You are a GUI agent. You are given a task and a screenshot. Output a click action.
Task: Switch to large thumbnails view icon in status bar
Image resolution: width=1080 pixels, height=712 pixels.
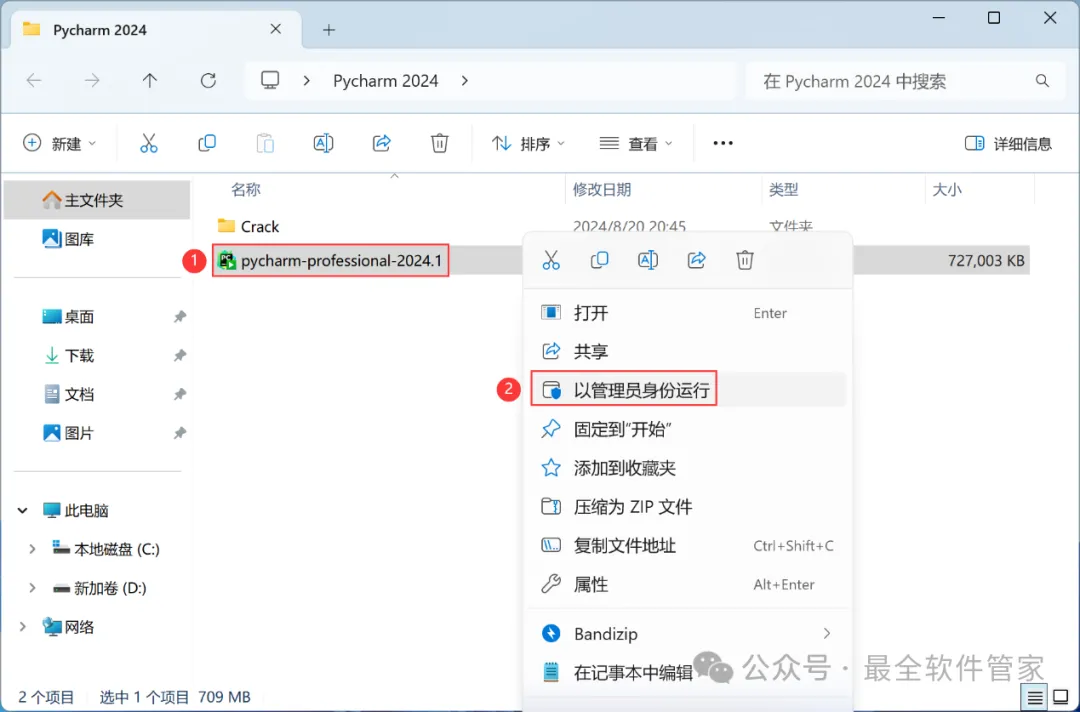point(1061,698)
